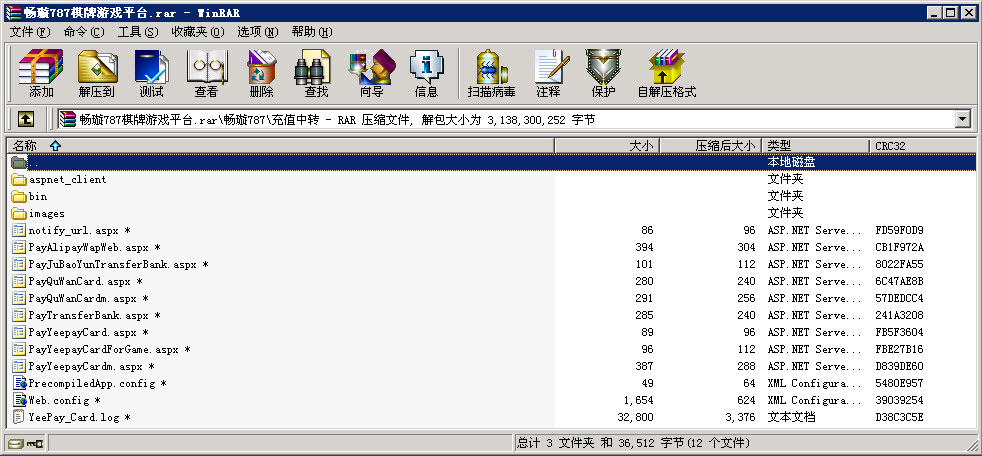Start the virus scan (扫描病毒) tool

[491, 73]
